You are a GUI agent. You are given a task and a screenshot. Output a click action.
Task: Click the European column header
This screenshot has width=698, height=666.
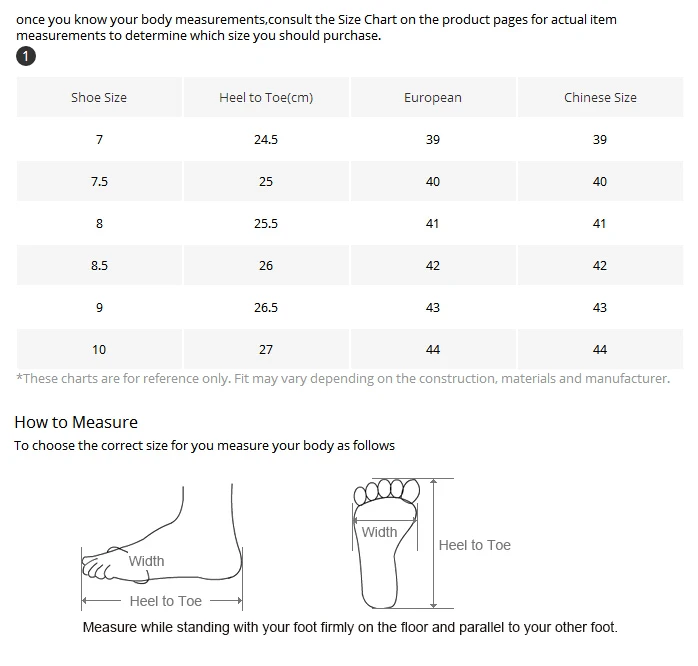tap(433, 97)
